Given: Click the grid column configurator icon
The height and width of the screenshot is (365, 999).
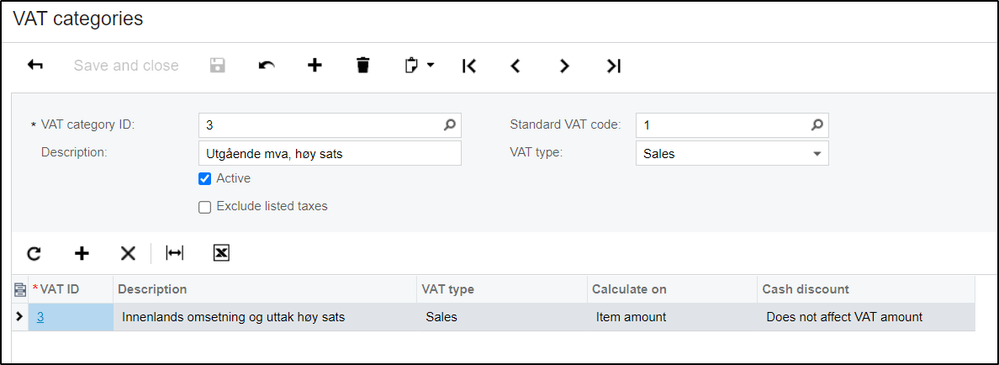Looking at the screenshot, I should coord(20,290).
